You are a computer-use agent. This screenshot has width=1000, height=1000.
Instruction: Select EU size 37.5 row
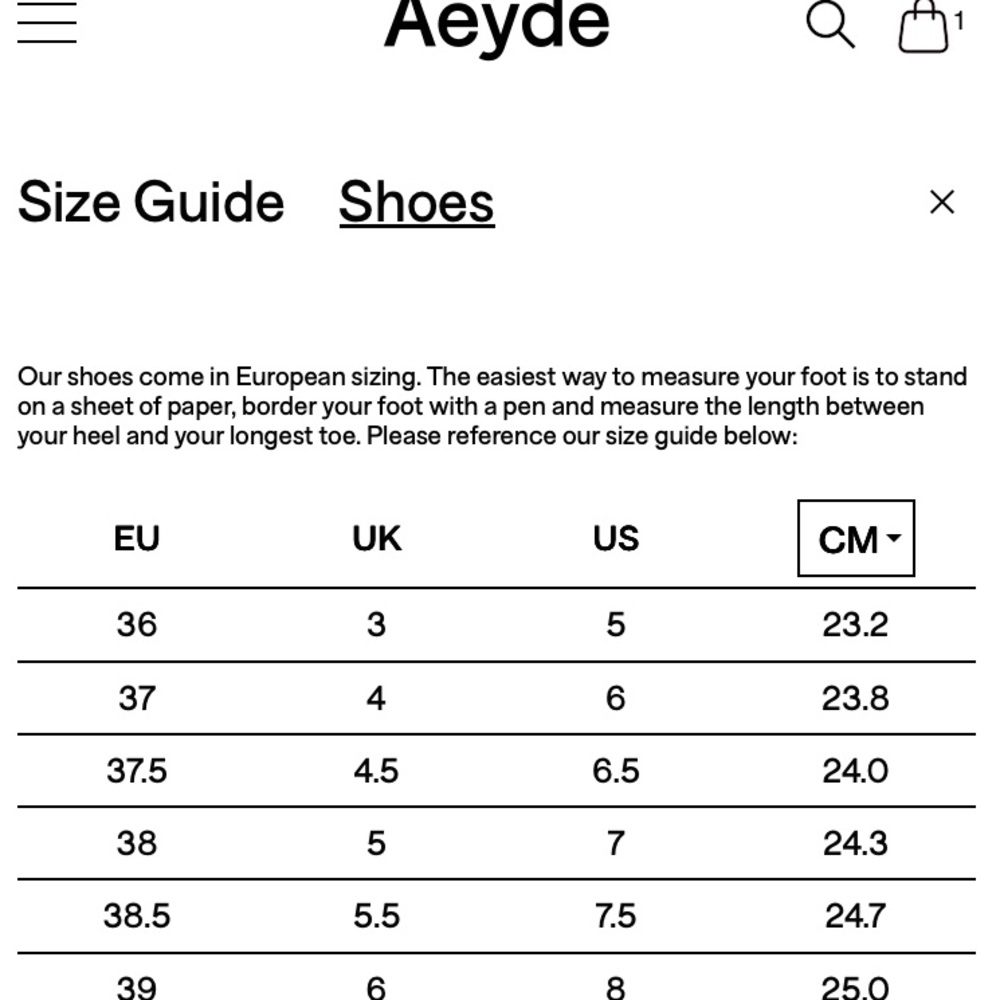point(136,770)
